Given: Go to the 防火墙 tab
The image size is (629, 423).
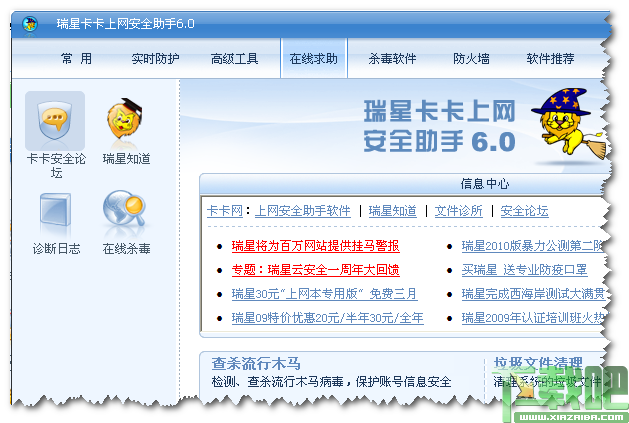Looking at the screenshot, I should [471, 59].
